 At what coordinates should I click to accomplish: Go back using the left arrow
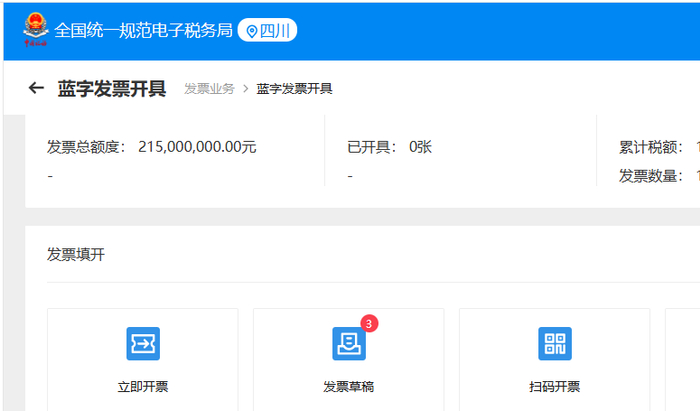point(36,88)
